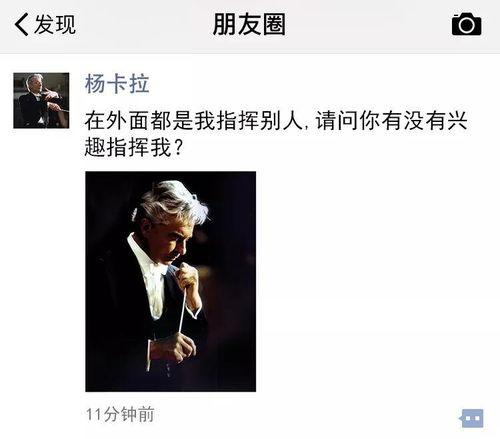Click the 杨卡拉 username link
The height and width of the screenshot is (439, 500).
point(117,84)
